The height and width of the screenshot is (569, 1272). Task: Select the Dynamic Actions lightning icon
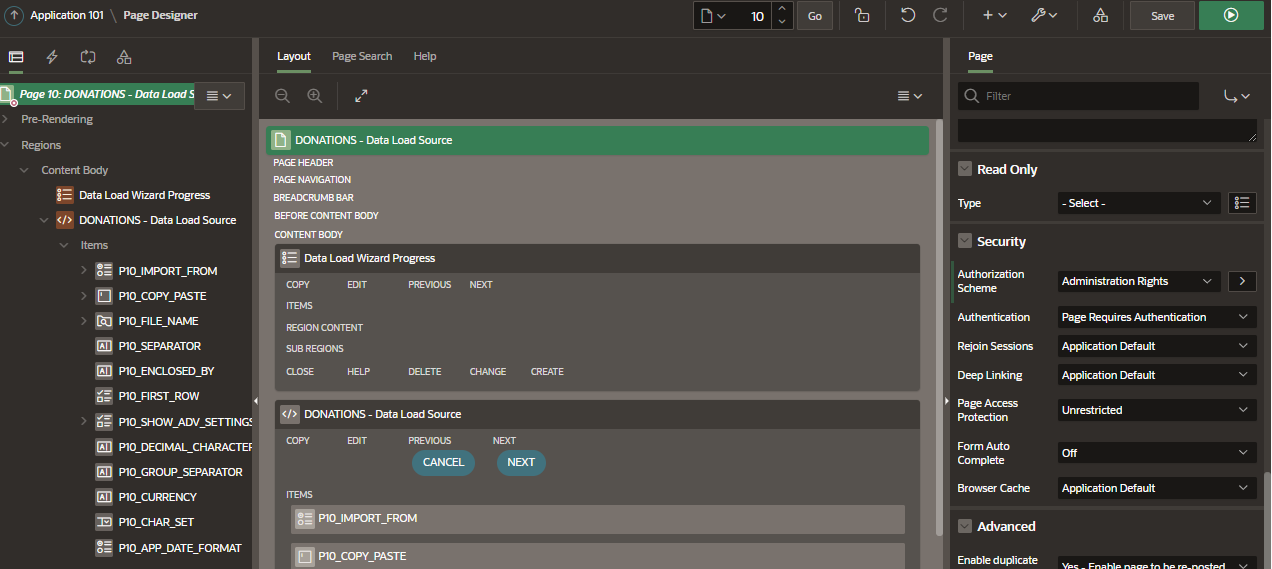click(x=52, y=57)
